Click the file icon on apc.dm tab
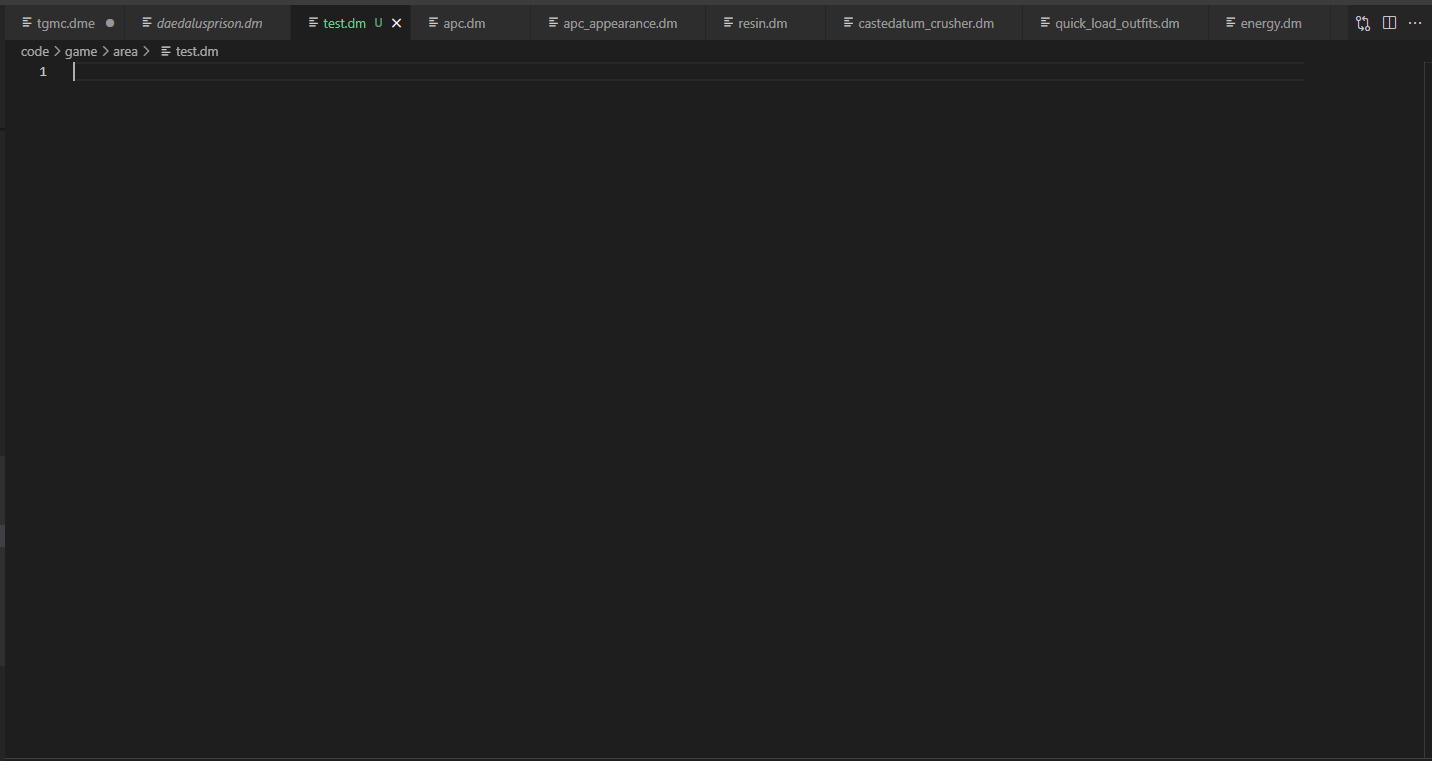The image size is (1432, 761). coord(433,22)
